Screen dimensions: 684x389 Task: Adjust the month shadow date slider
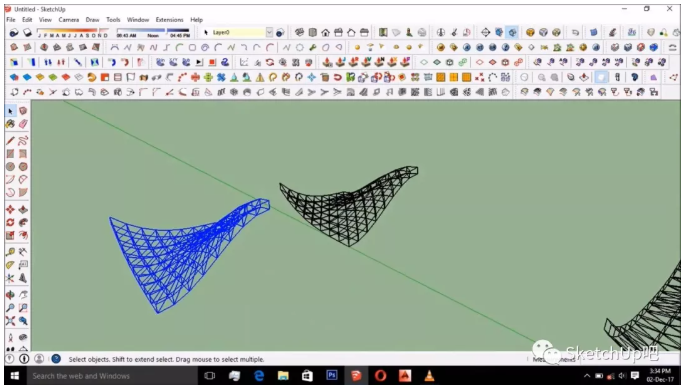coord(72,33)
